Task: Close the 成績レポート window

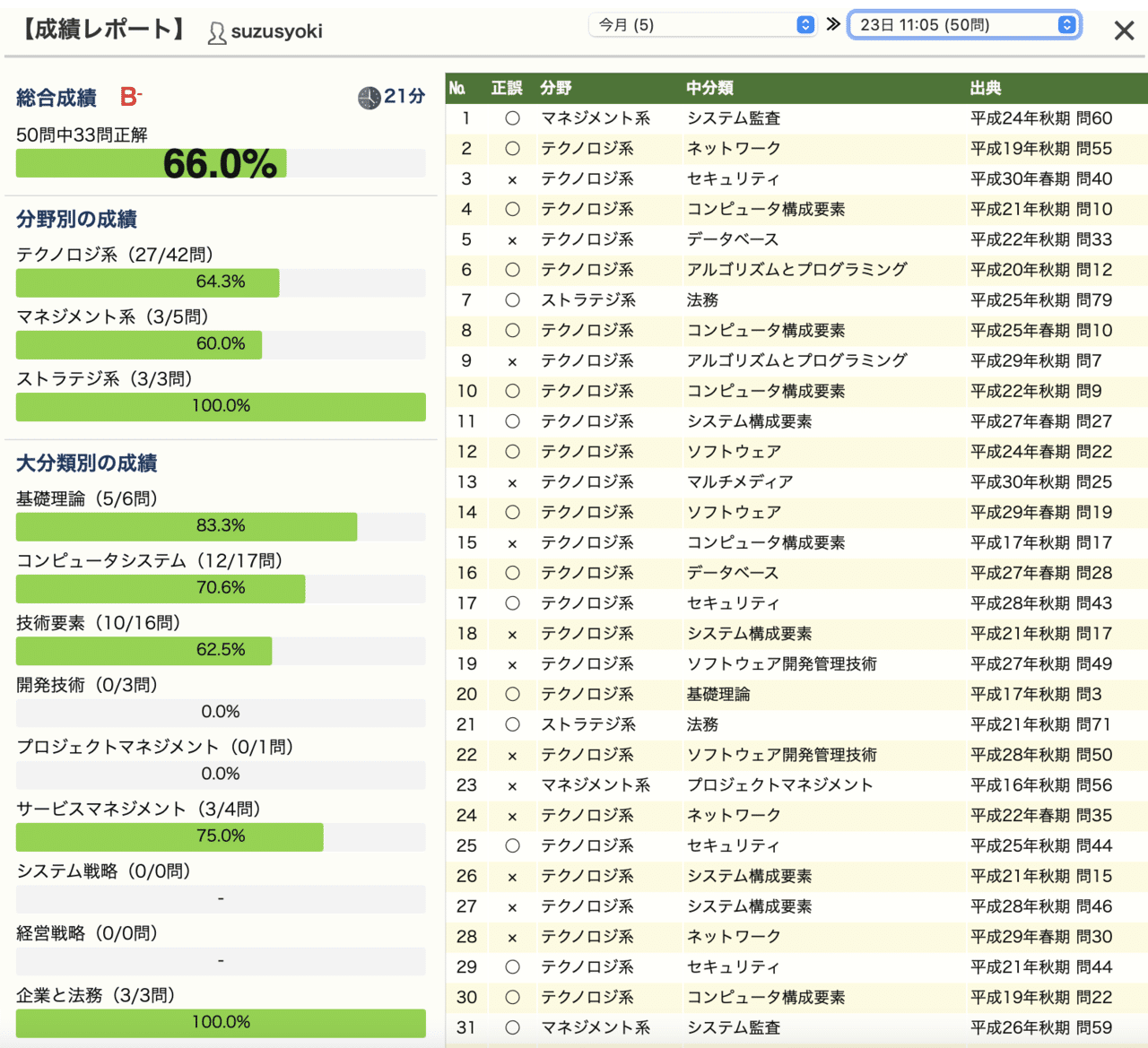Action: 1124,30
